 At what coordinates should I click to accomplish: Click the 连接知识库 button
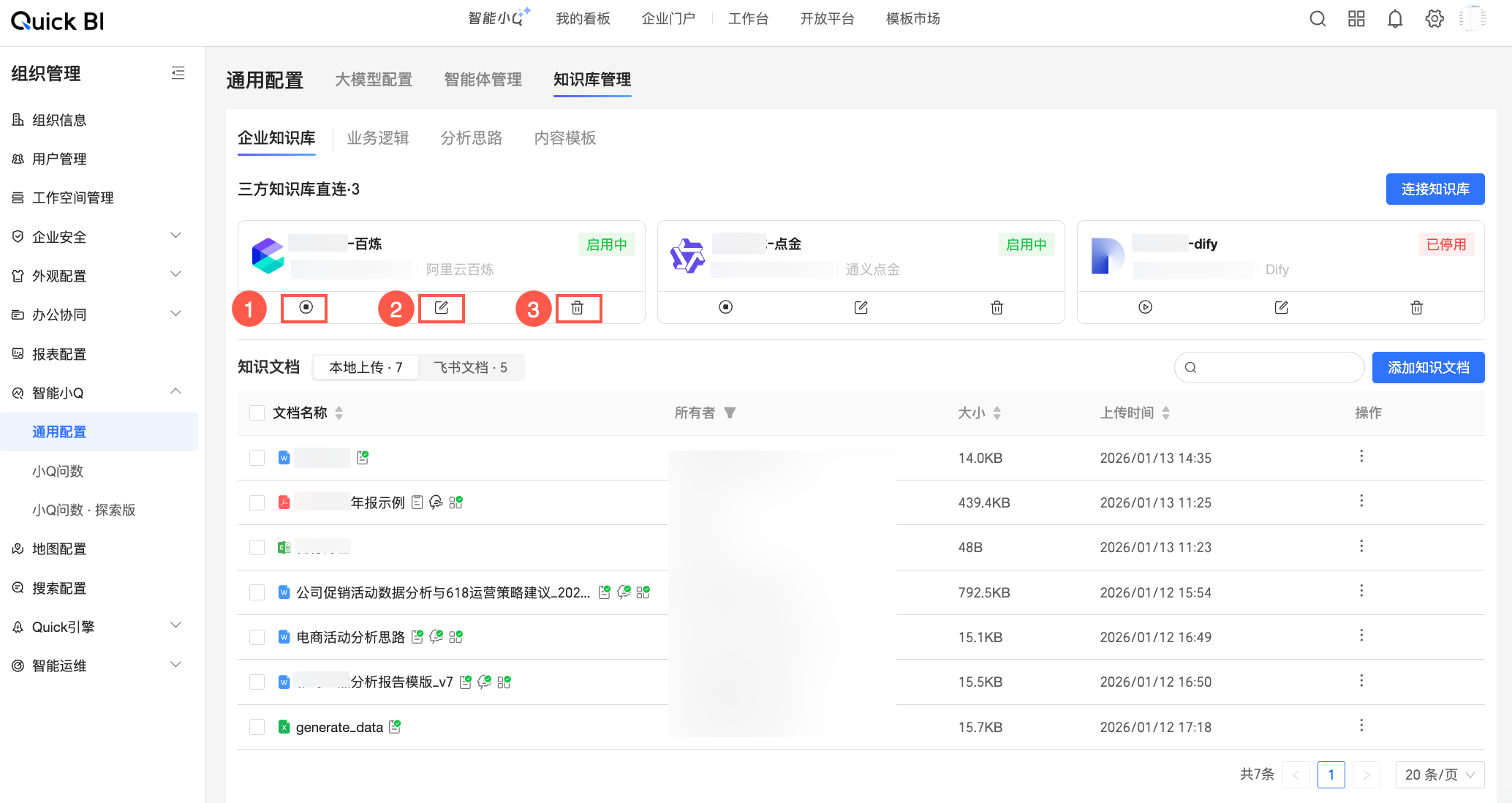pos(1434,189)
